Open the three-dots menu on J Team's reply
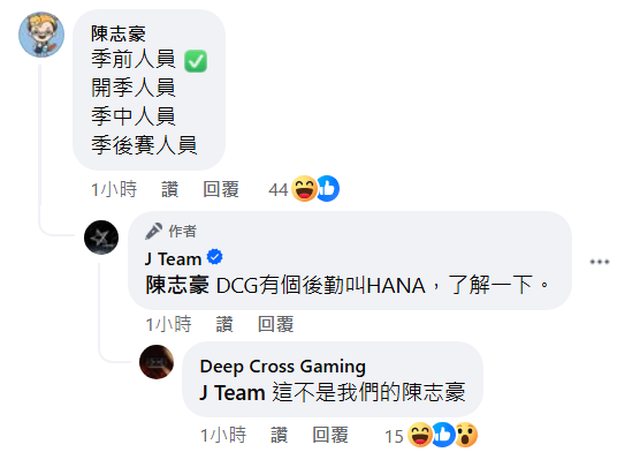Image resolution: width=640 pixels, height=452 pixels. coord(600,261)
